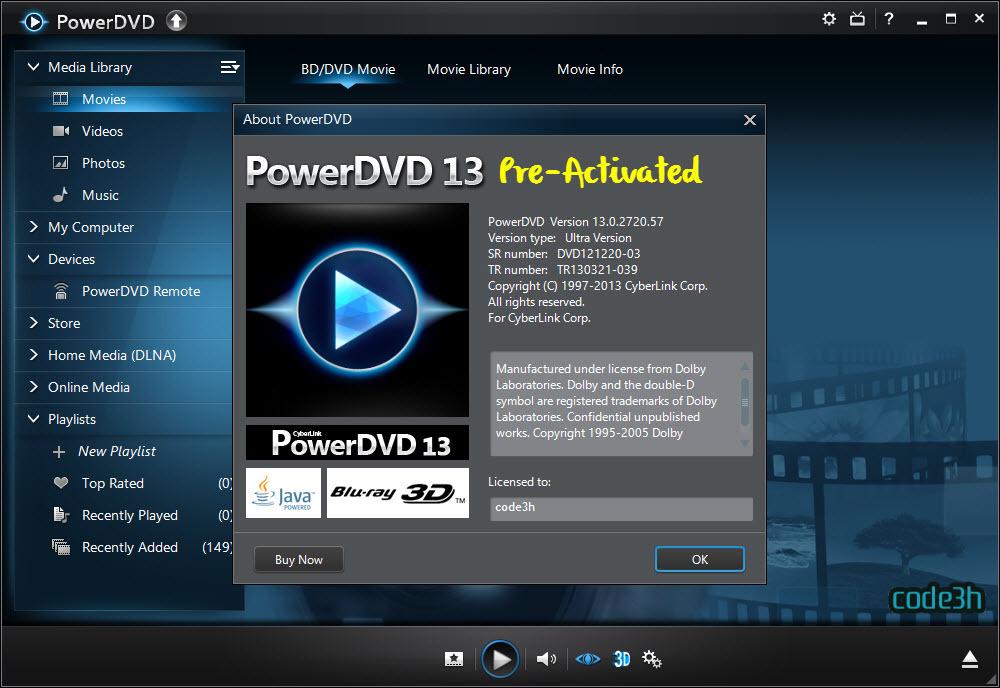Open the Recently Added playlist

pos(130,546)
